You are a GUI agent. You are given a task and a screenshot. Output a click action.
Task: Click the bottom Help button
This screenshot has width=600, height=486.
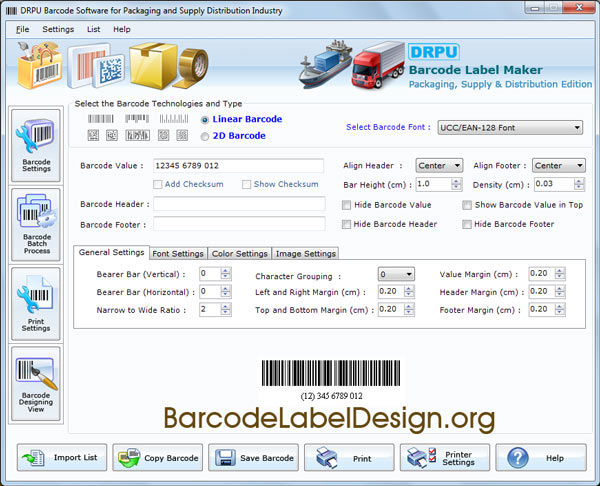[x=541, y=457]
